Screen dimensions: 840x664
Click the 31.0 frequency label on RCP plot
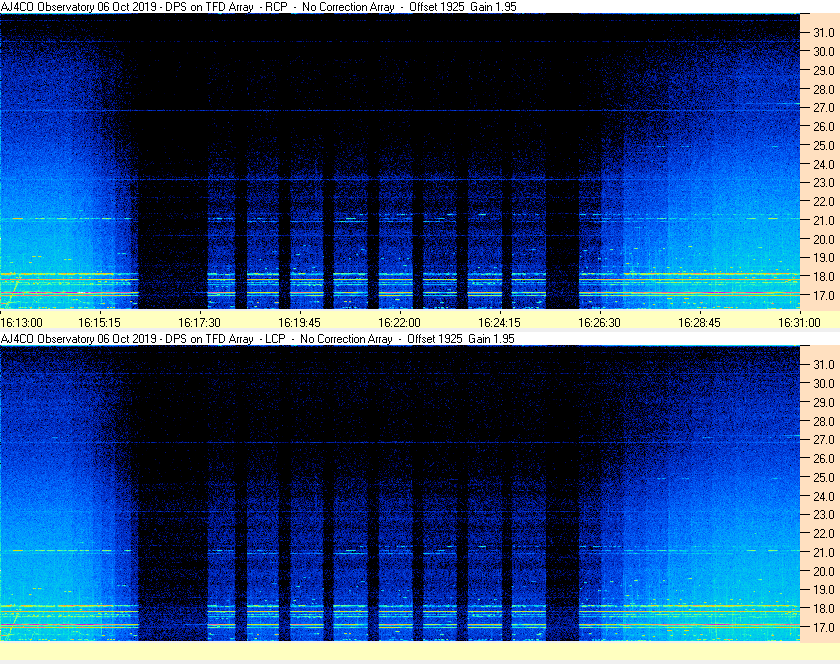[824, 33]
